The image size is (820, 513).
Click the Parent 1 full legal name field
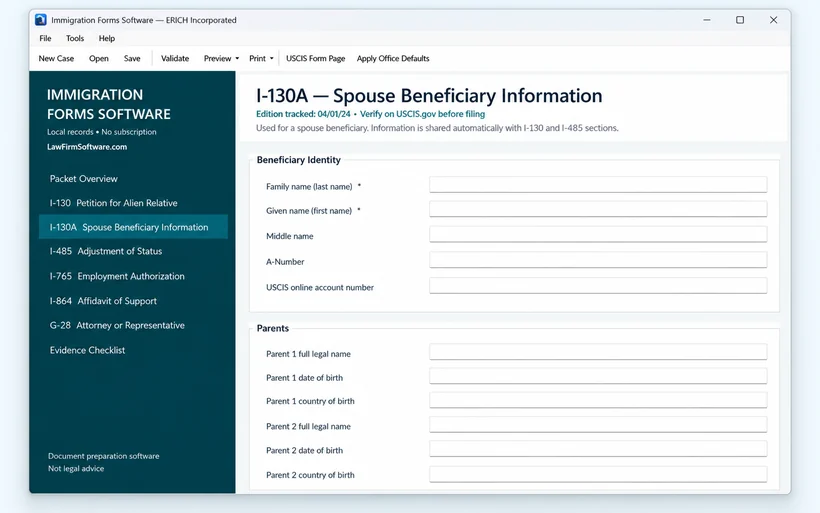598,352
